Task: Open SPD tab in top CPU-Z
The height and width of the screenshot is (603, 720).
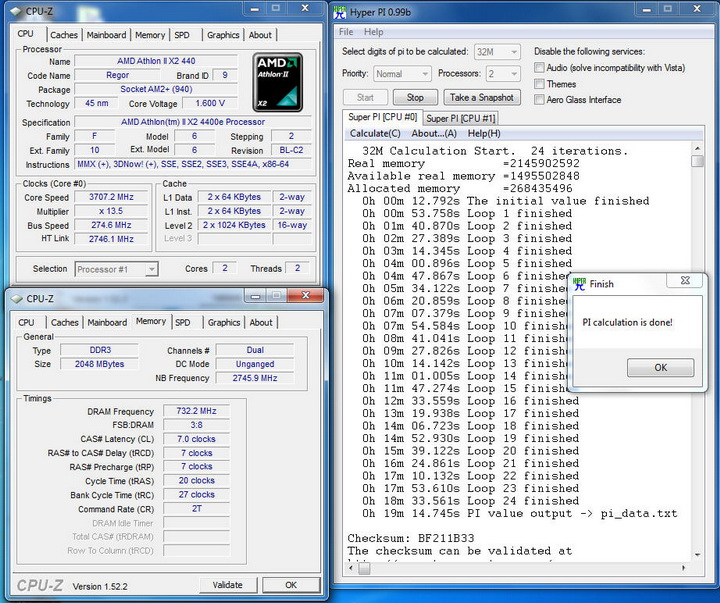Action: (182, 35)
